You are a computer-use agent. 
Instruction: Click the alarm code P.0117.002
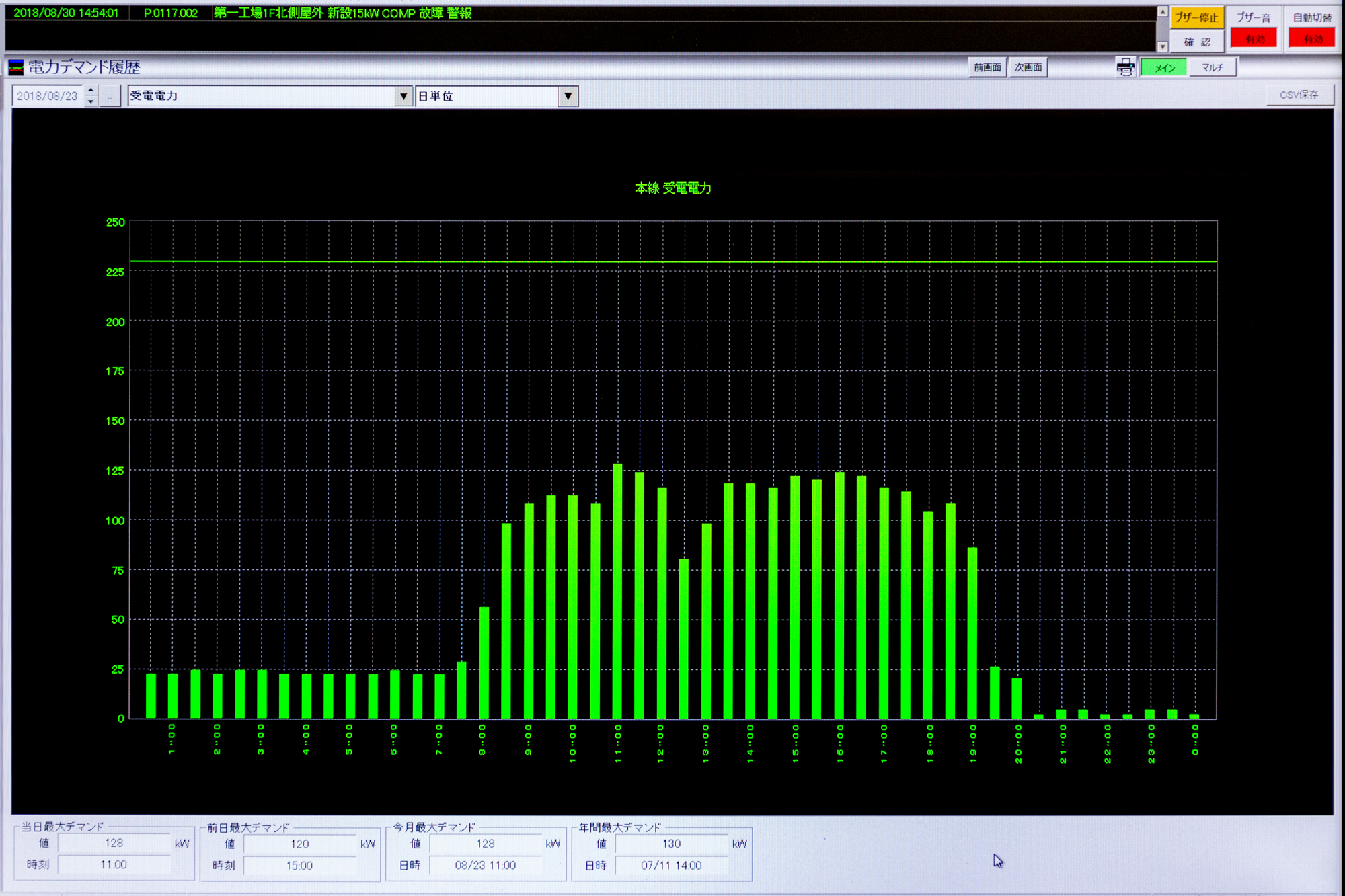[x=171, y=13]
